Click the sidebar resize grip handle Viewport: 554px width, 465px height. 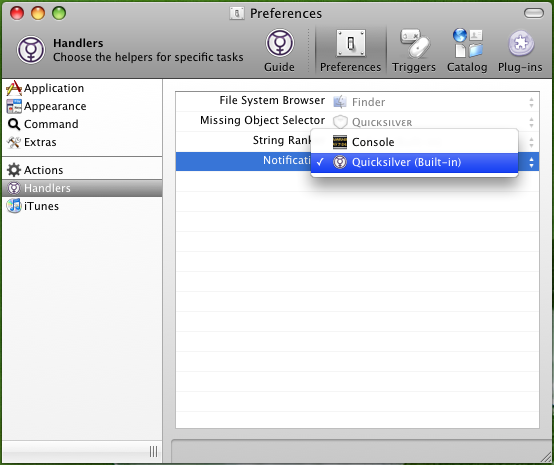tap(153, 452)
